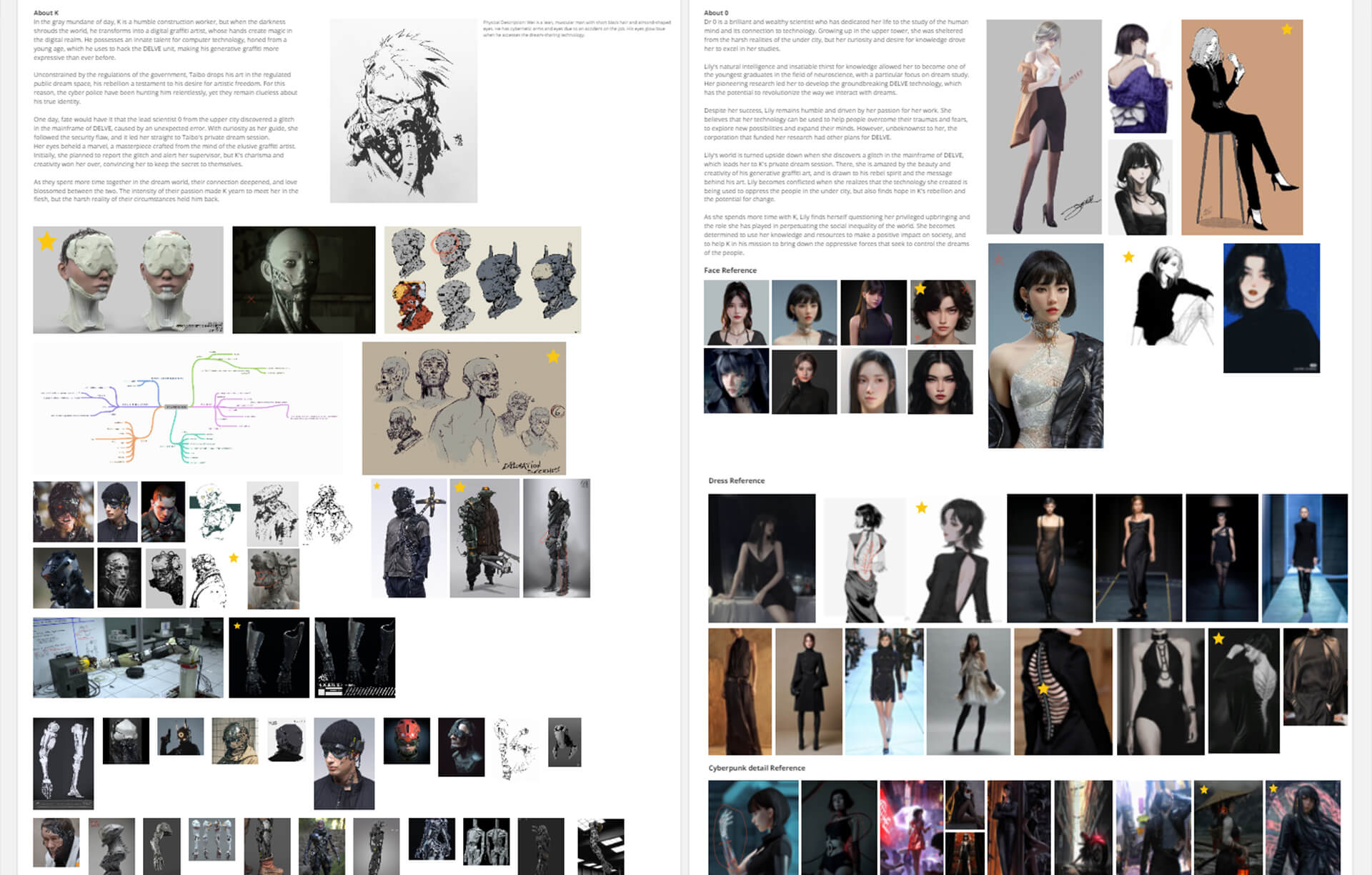Open the blue-haired face reference thumbnail
Viewport: 1372px width, 875px height.
click(x=736, y=381)
